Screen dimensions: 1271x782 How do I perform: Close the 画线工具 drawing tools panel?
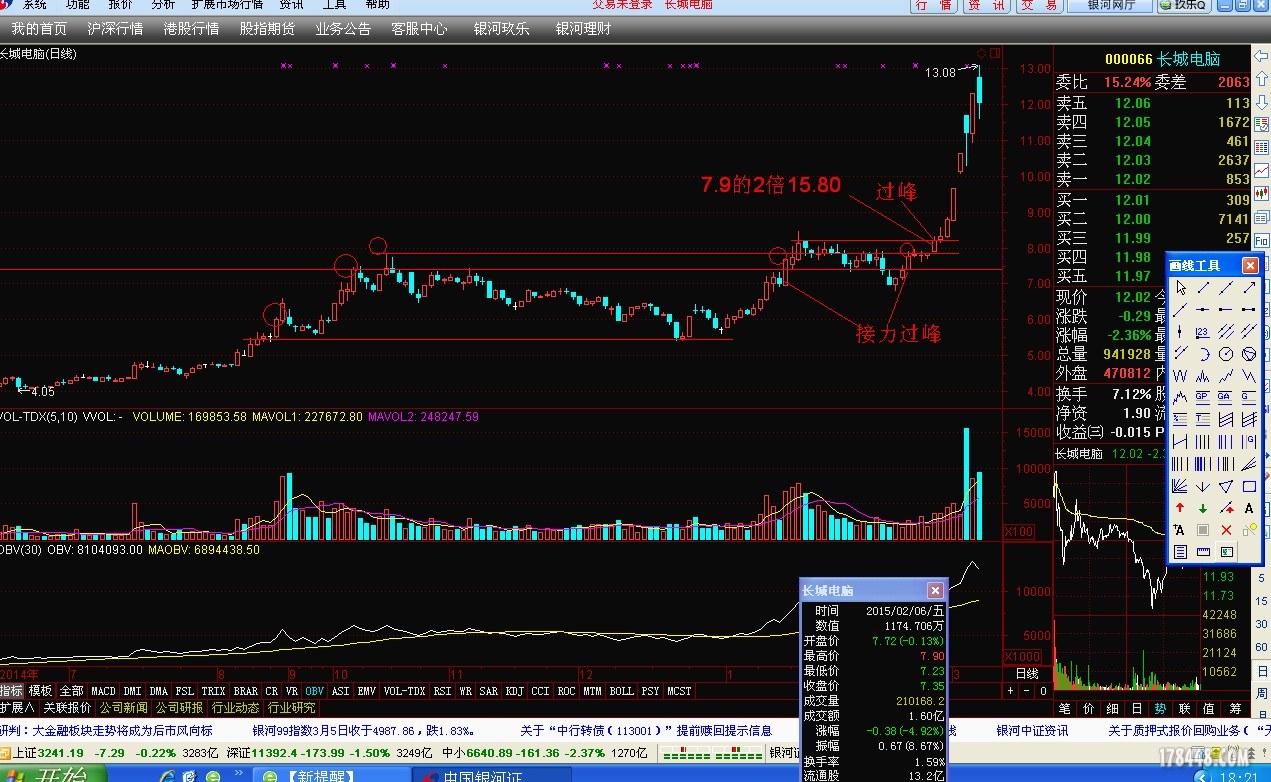coord(1250,265)
